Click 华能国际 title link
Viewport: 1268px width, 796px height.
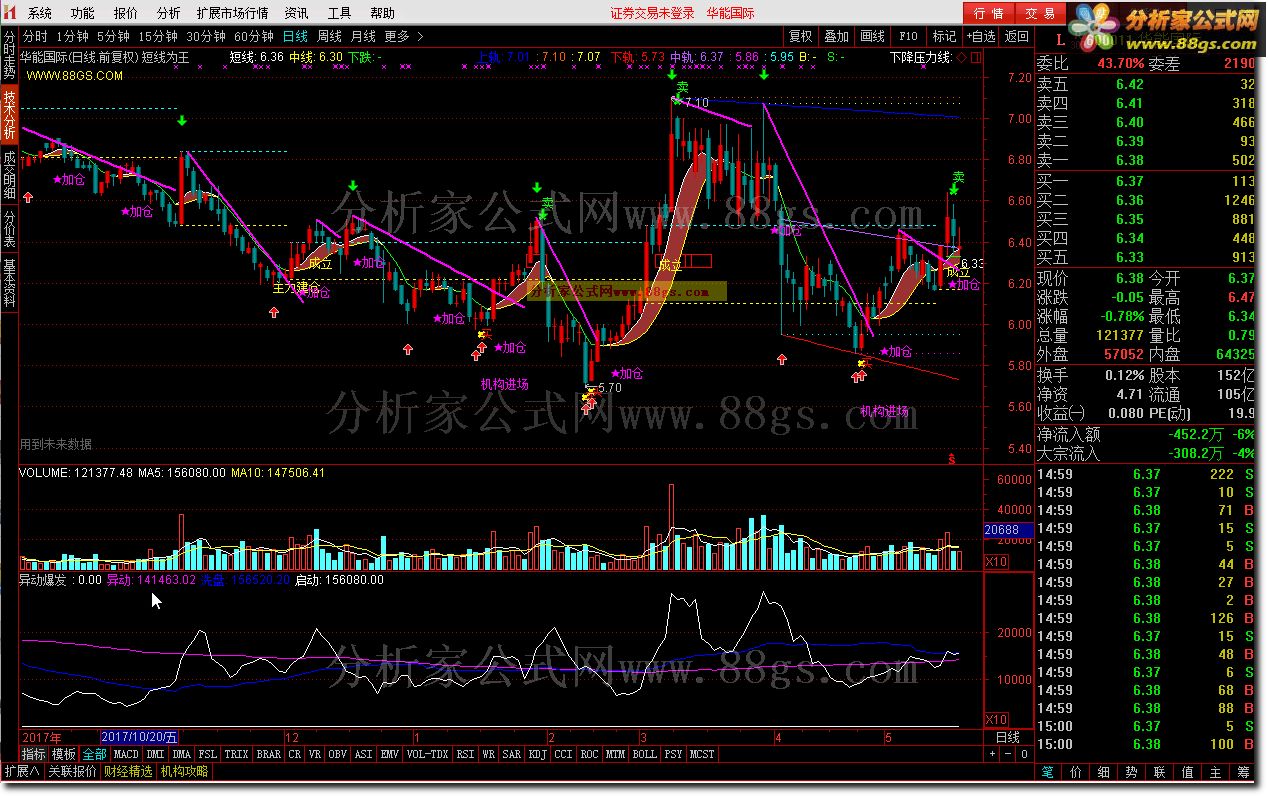(730, 13)
